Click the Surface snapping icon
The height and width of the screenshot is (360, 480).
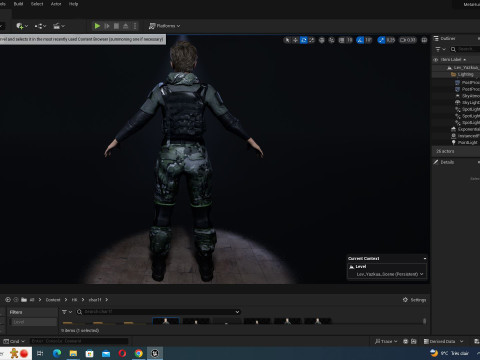(x=332, y=40)
